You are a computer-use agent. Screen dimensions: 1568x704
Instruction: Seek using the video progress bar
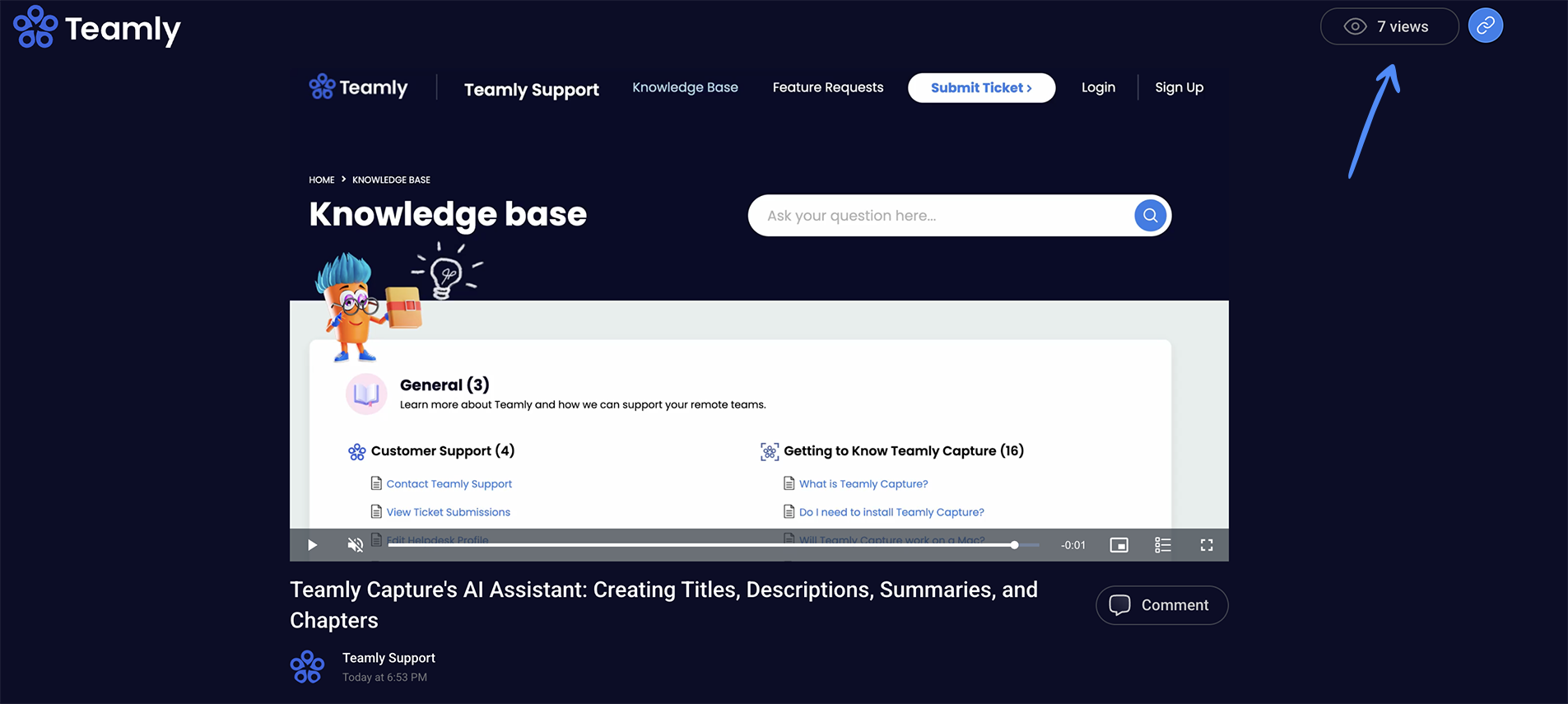713,545
